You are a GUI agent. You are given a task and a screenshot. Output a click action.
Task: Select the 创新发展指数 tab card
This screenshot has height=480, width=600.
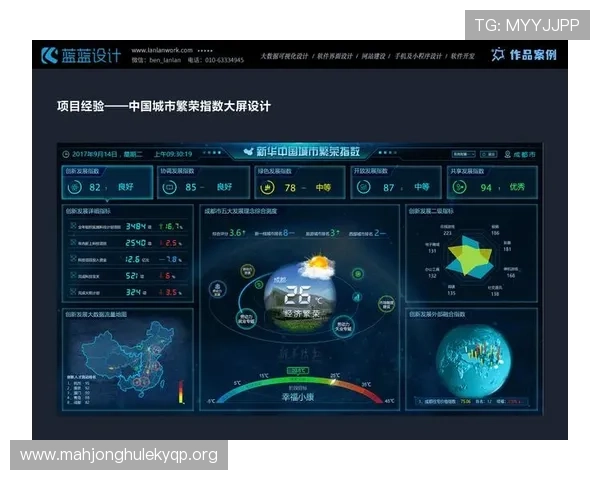pos(108,182)
